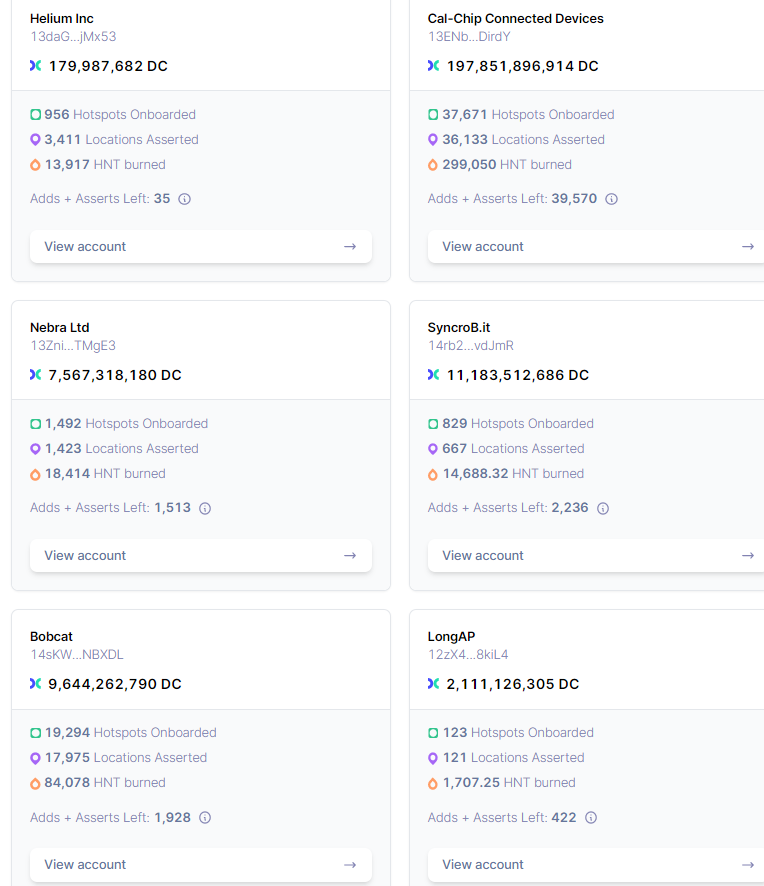Click 19,294 Hotspots Onboarded text
764x886 pixels.
131,733
